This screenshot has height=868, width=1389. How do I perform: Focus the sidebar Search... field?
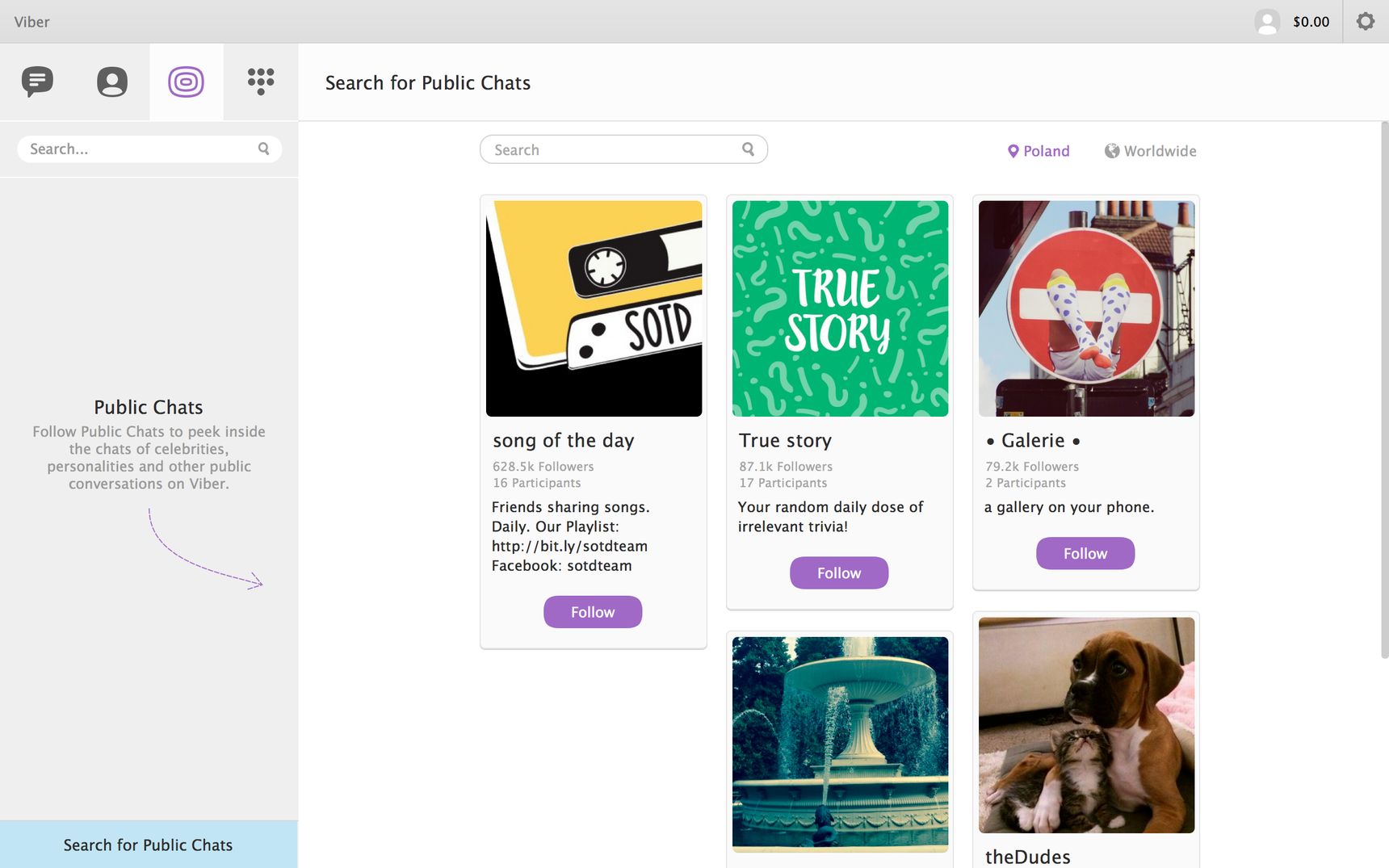point(149,149)
